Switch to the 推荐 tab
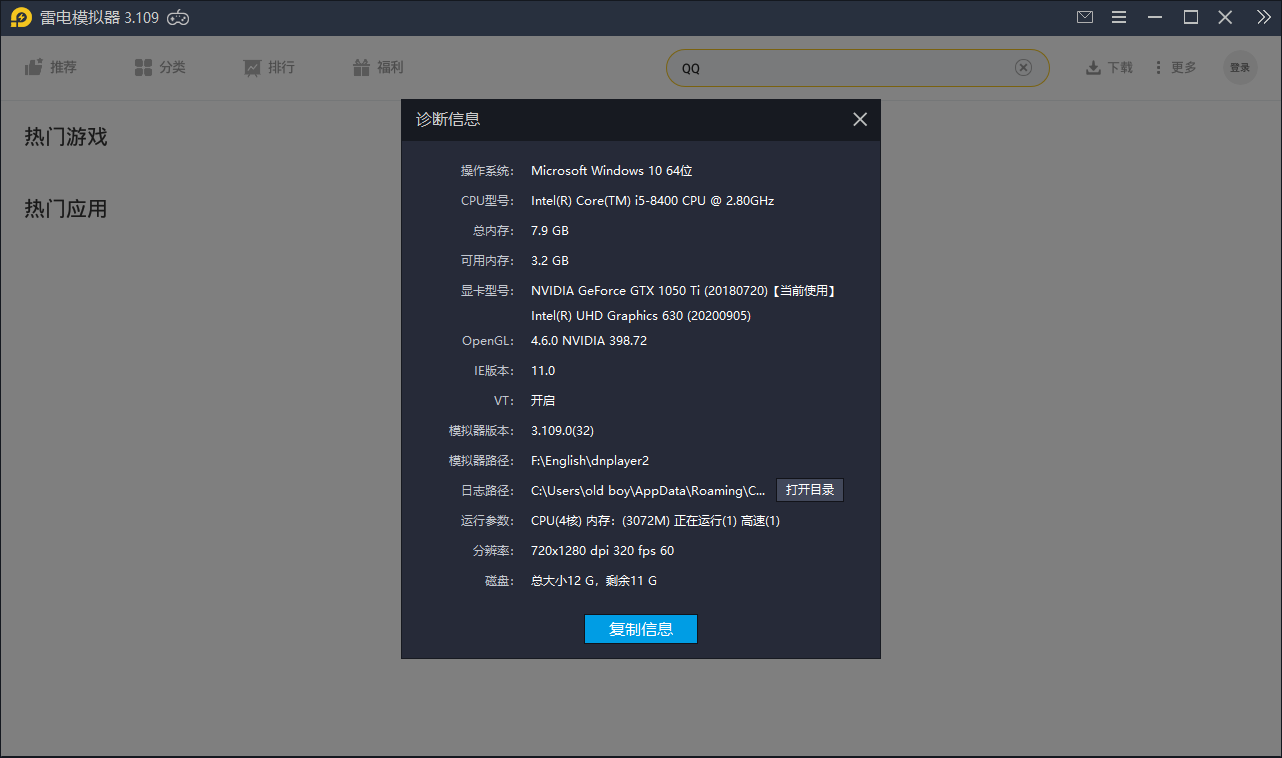The image size is (1282, 758). point(51,67)
